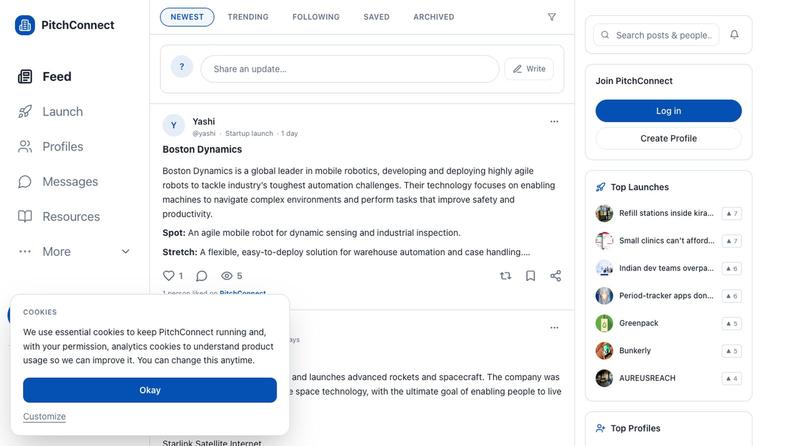The width and height of the screenshot is (800, 446).
Task: Open Period-tracker apps launch
Action: pos(666,296)
